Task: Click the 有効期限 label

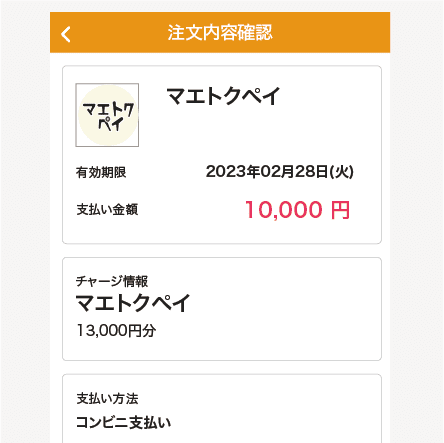Action: point(101,173)
